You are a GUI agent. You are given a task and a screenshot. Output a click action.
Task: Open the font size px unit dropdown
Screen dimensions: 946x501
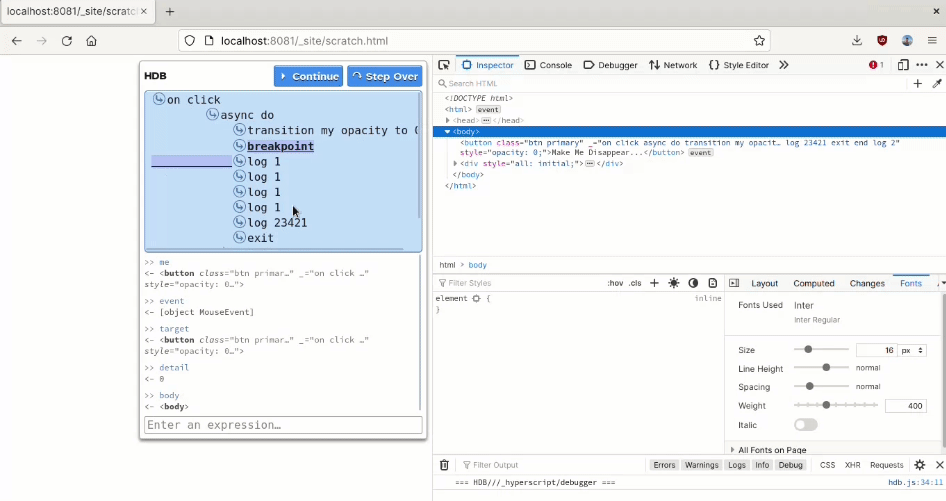tap(913, 350)
